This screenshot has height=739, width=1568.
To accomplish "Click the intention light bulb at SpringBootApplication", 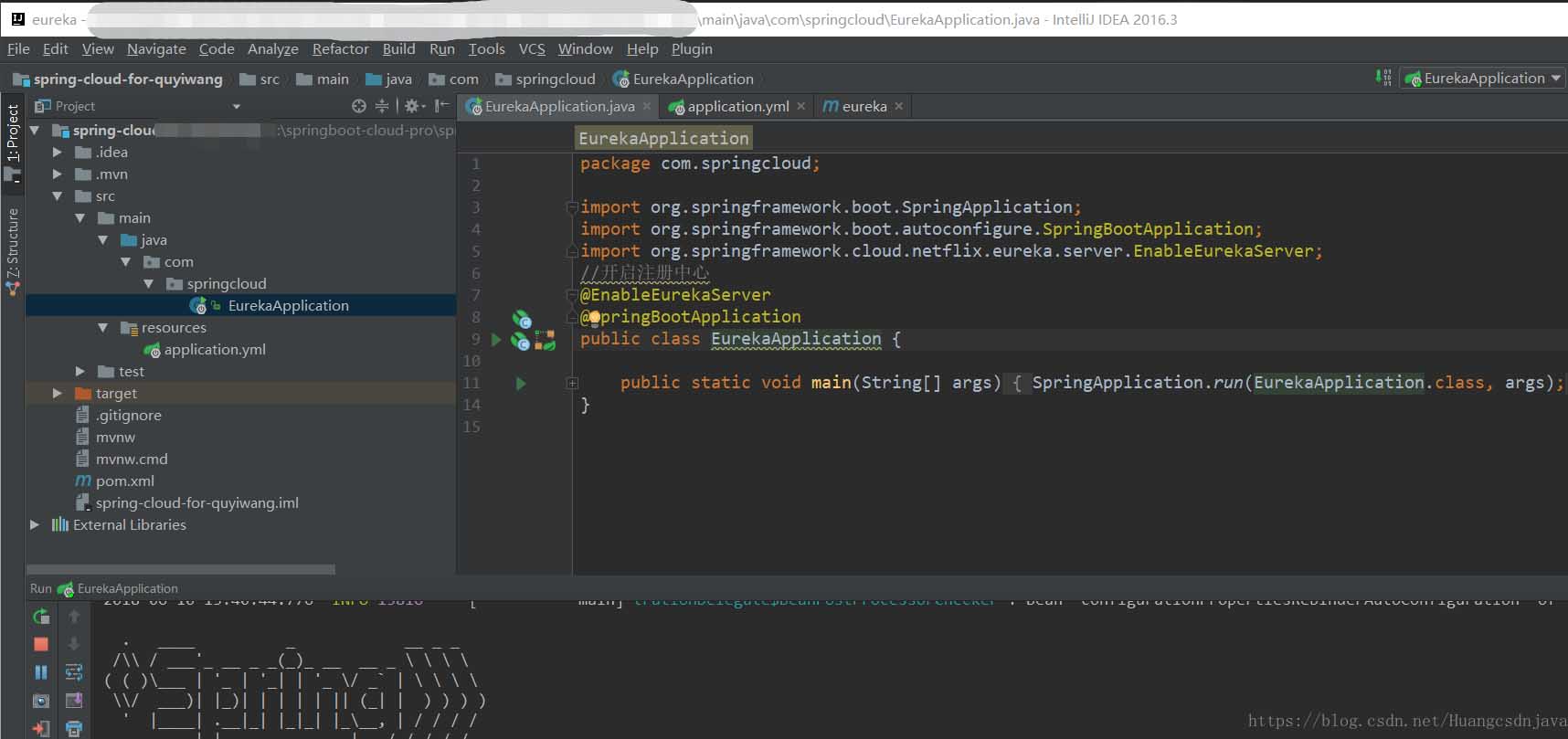I will point(595,318).
